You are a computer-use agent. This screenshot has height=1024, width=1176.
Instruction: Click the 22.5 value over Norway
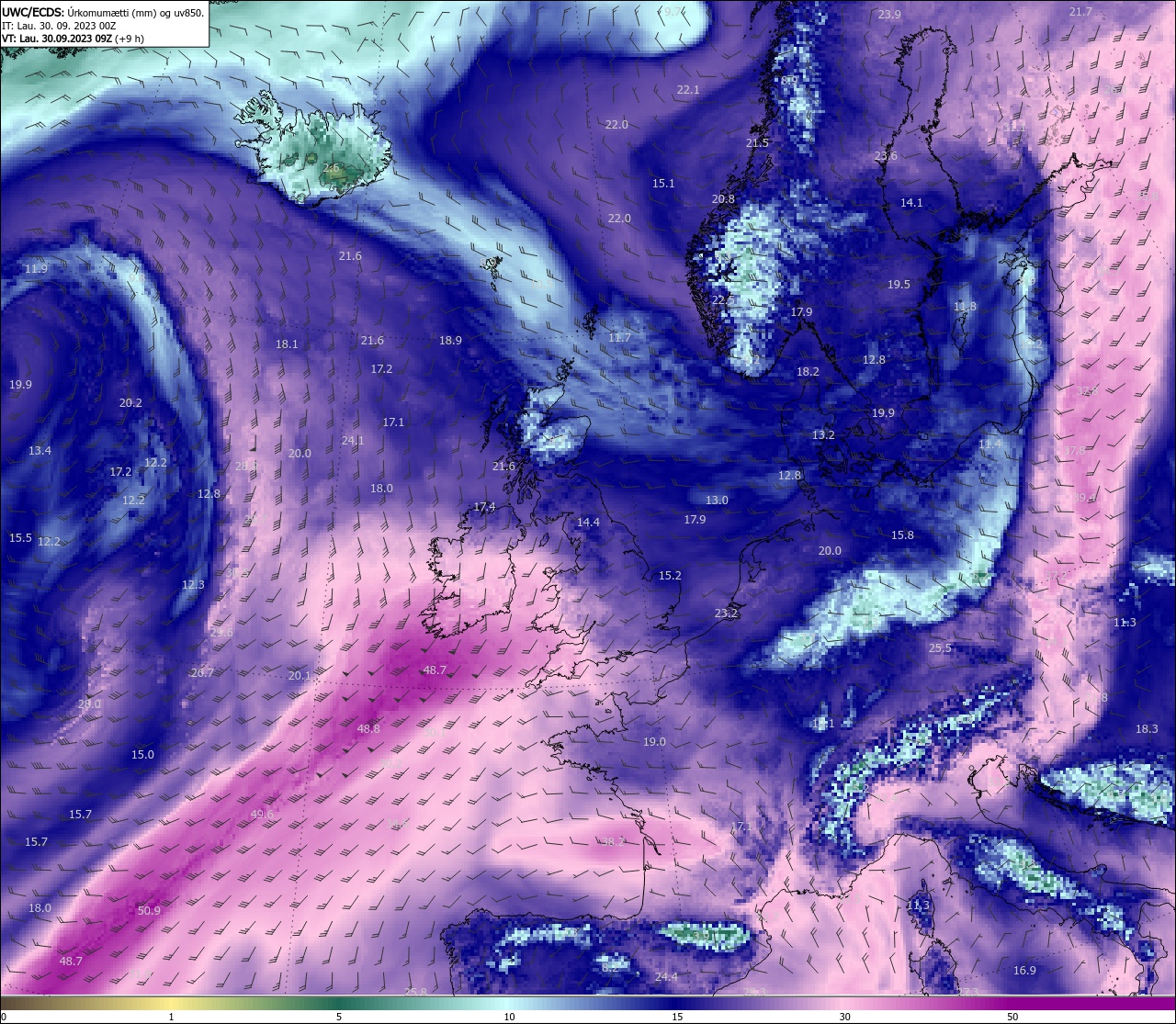coord(724,299)
